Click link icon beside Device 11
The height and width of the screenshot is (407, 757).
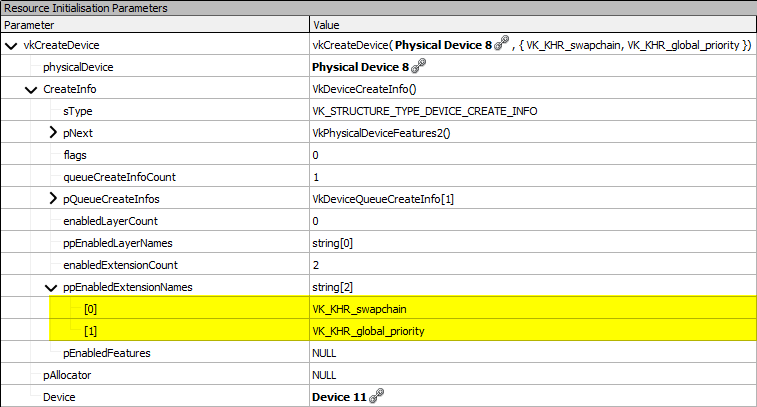(x=376, y=397)
